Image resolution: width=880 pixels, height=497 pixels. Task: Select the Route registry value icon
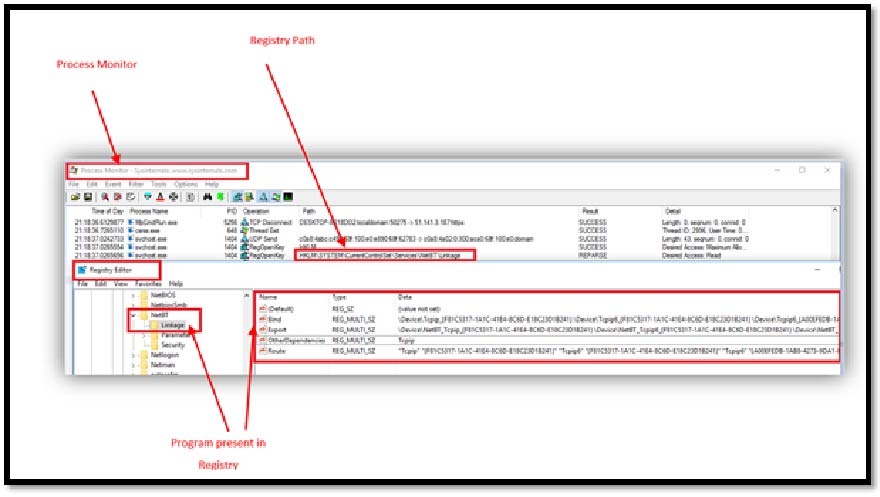263,351
